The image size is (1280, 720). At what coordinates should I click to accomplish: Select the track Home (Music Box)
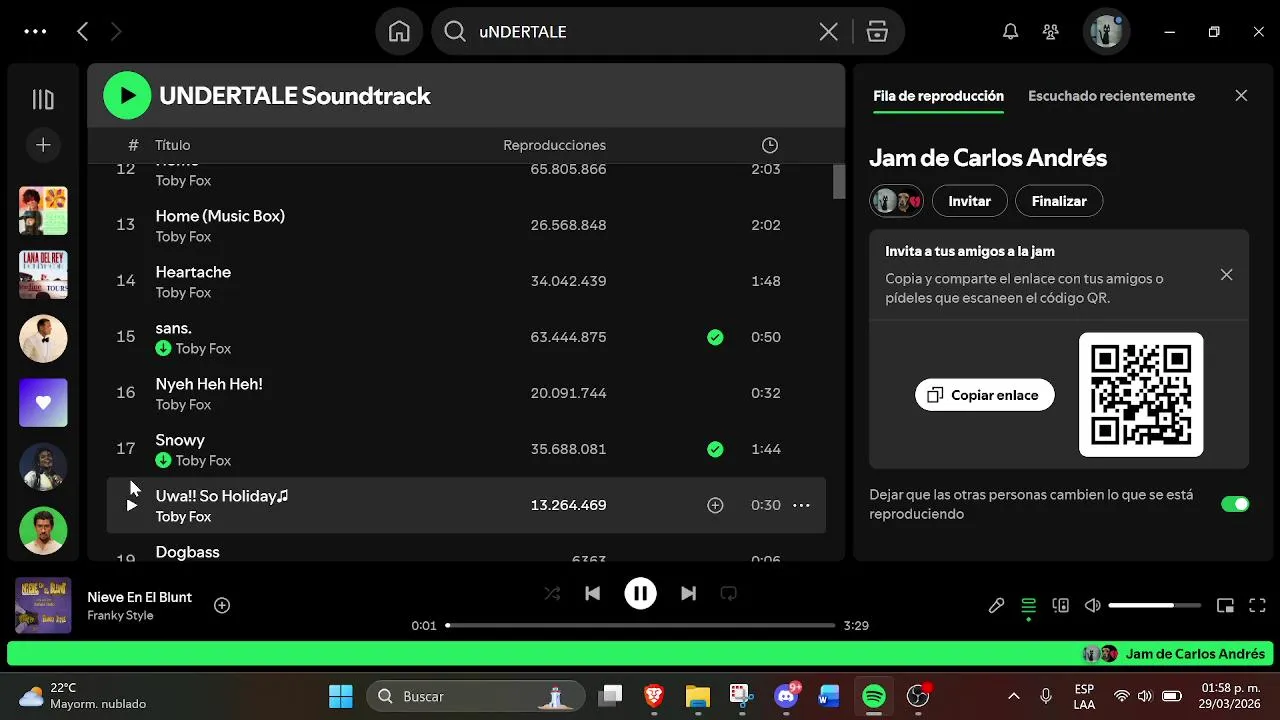pos(466,225)
